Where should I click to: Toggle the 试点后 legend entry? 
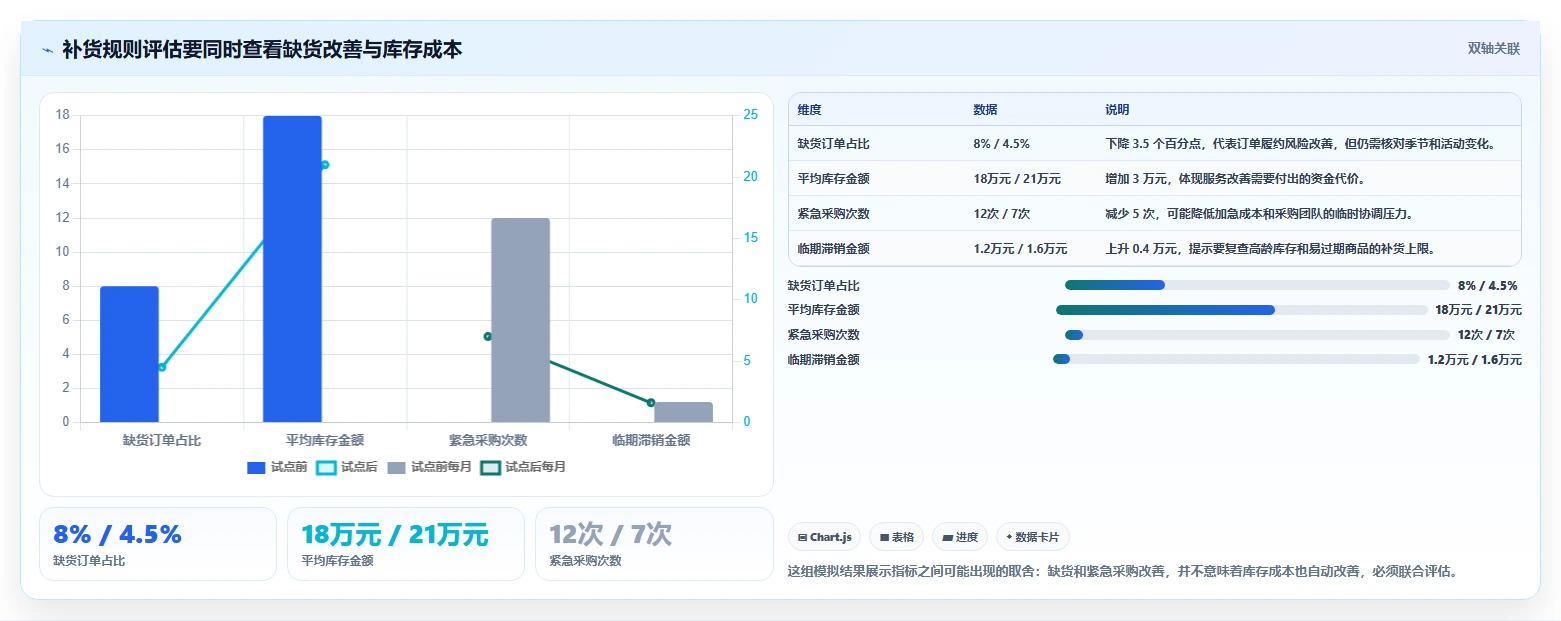click(347, 467)
